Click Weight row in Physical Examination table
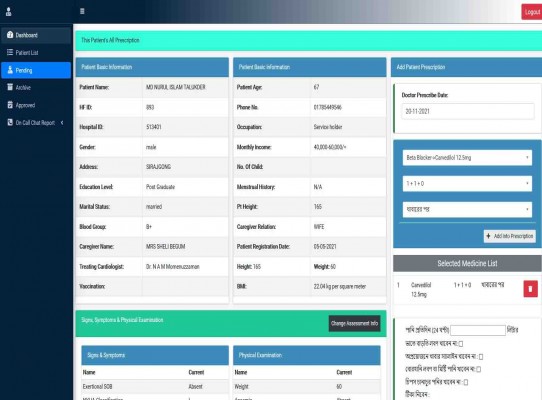This screenshot has height=400, width=542. pyautogui.click(x=307, y=387)
